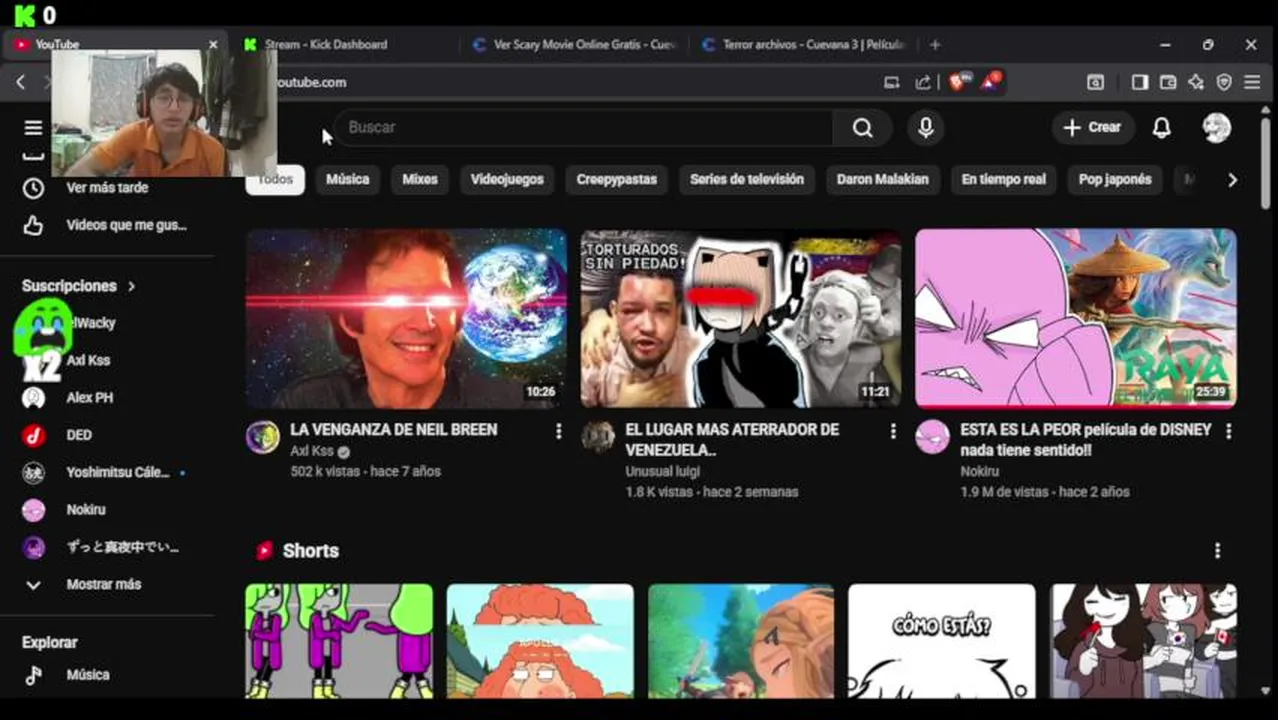Open the Leo AI sparkle icon
This screenshot has width=1278, height=720.
point(1195,82)
